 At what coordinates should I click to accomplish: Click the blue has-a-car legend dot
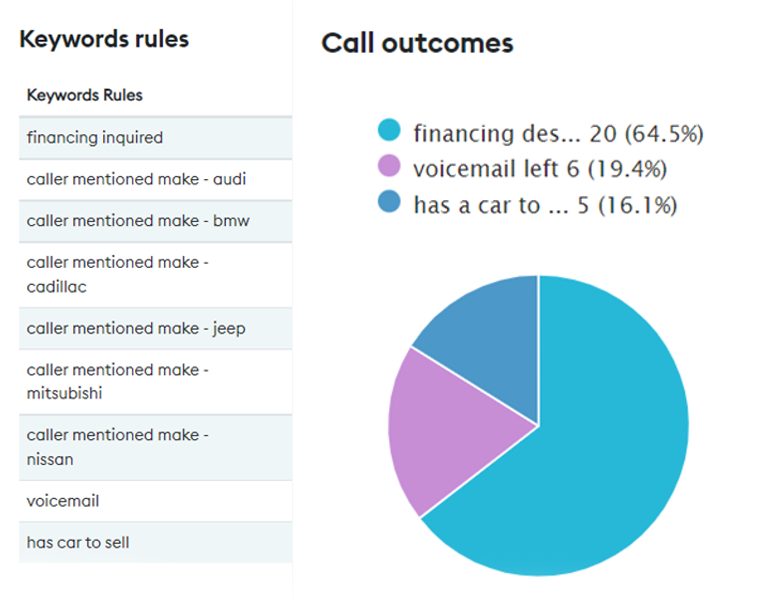tap(389, 204)
